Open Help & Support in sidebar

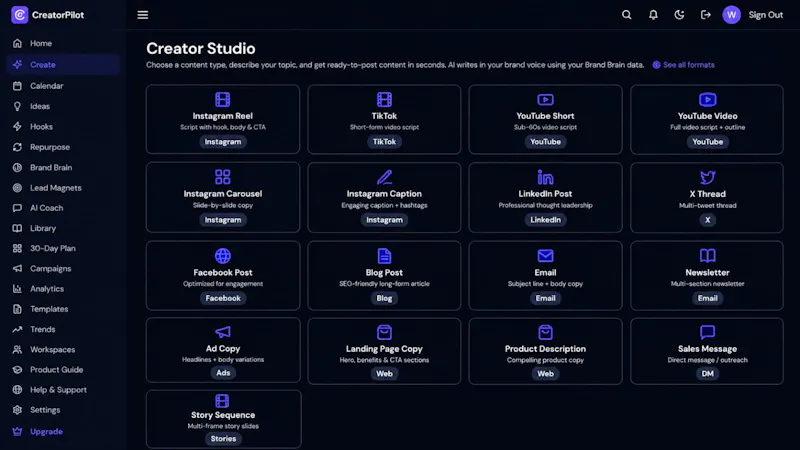(63, 390)
